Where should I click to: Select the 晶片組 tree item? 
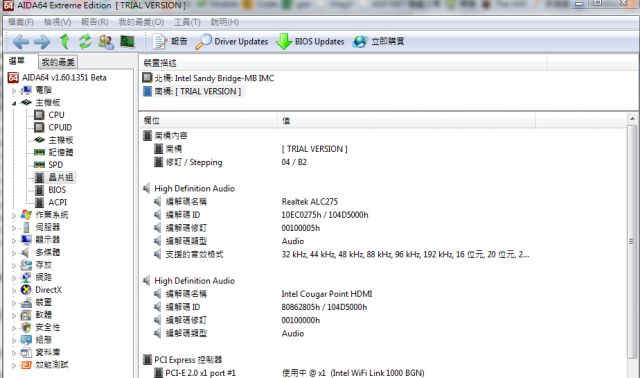61,177
